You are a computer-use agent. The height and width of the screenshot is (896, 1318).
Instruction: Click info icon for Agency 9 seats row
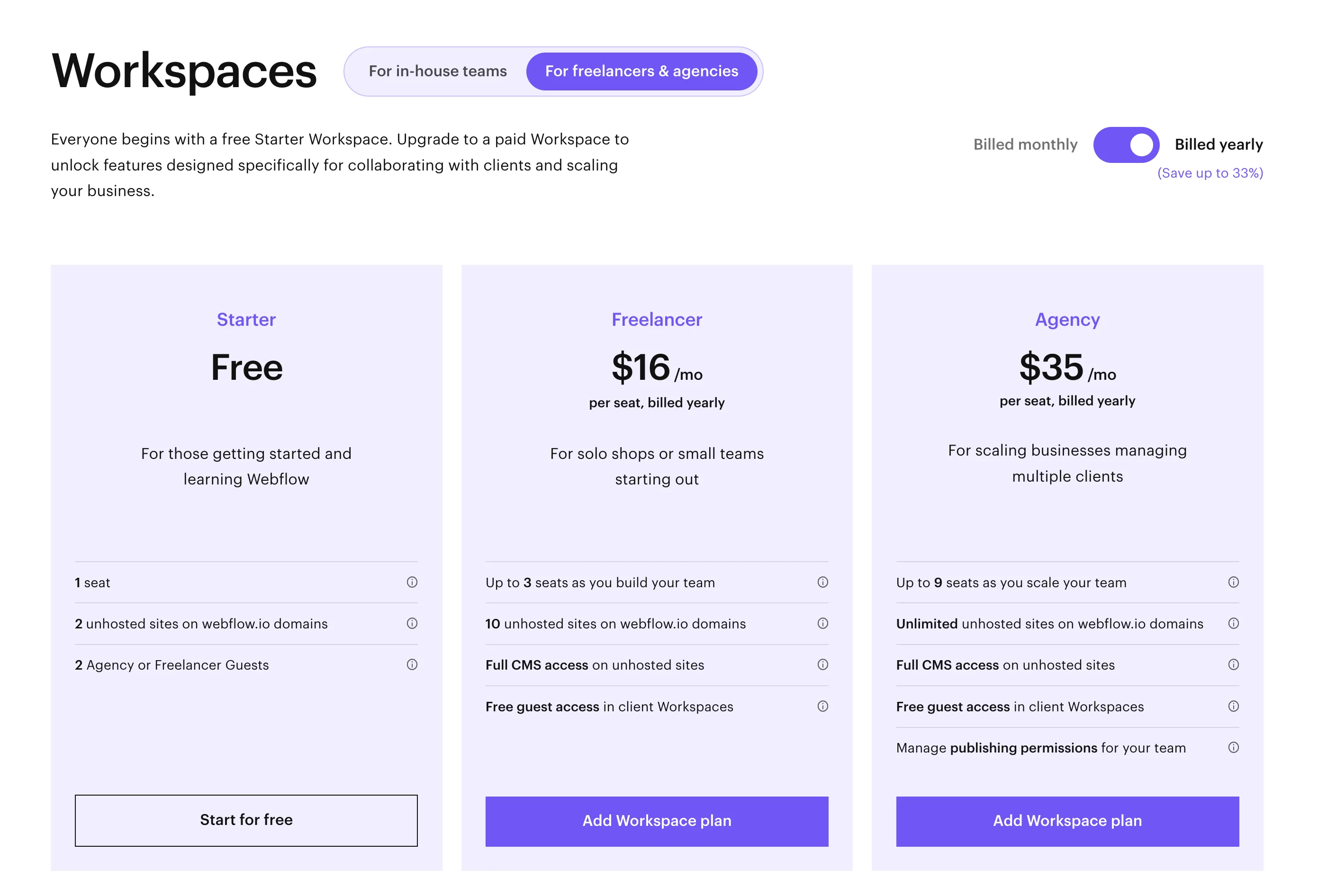(x=1233, y=582)
